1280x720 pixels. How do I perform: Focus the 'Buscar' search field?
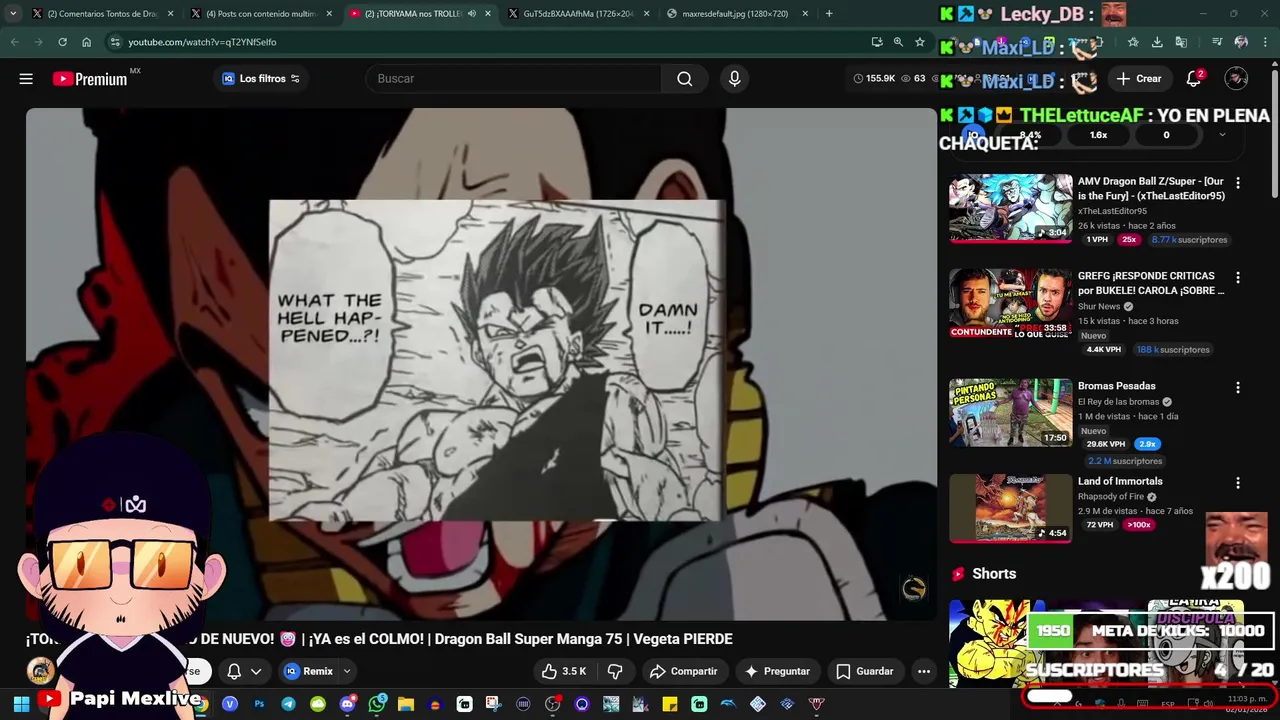(x=513, y=79)
